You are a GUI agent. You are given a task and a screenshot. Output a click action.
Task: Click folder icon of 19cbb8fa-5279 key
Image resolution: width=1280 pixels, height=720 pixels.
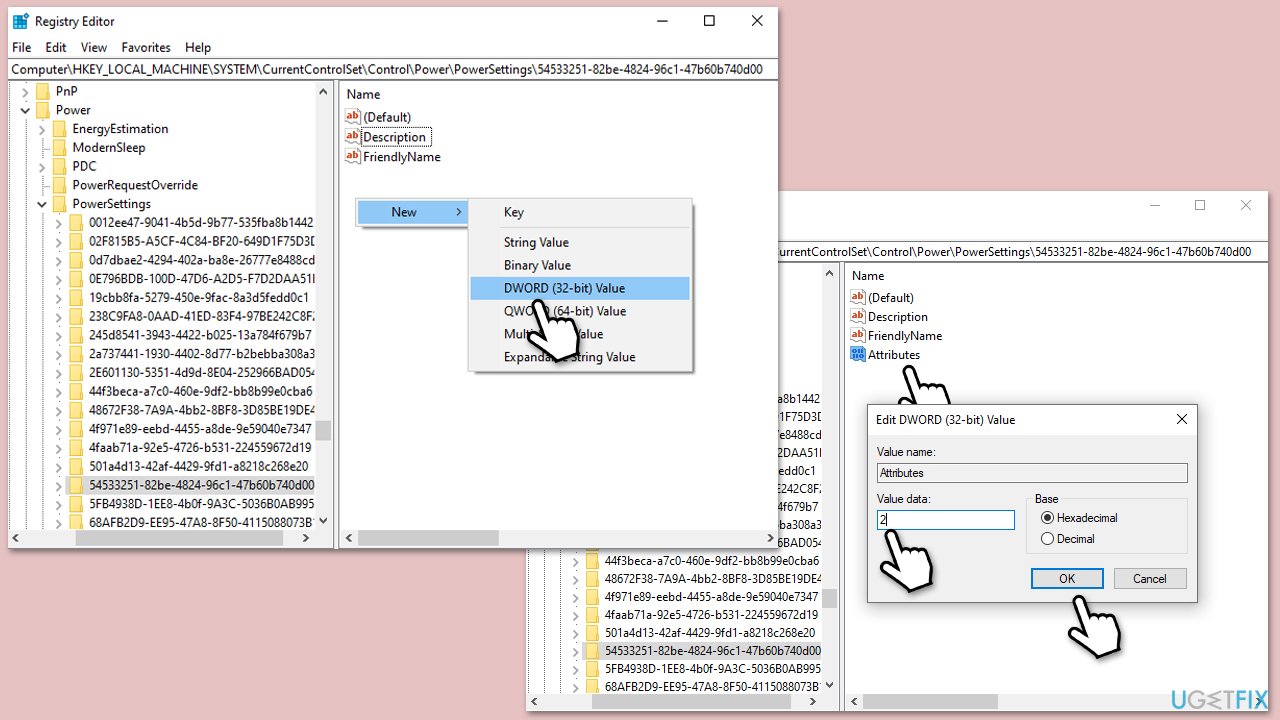(76, 297)
